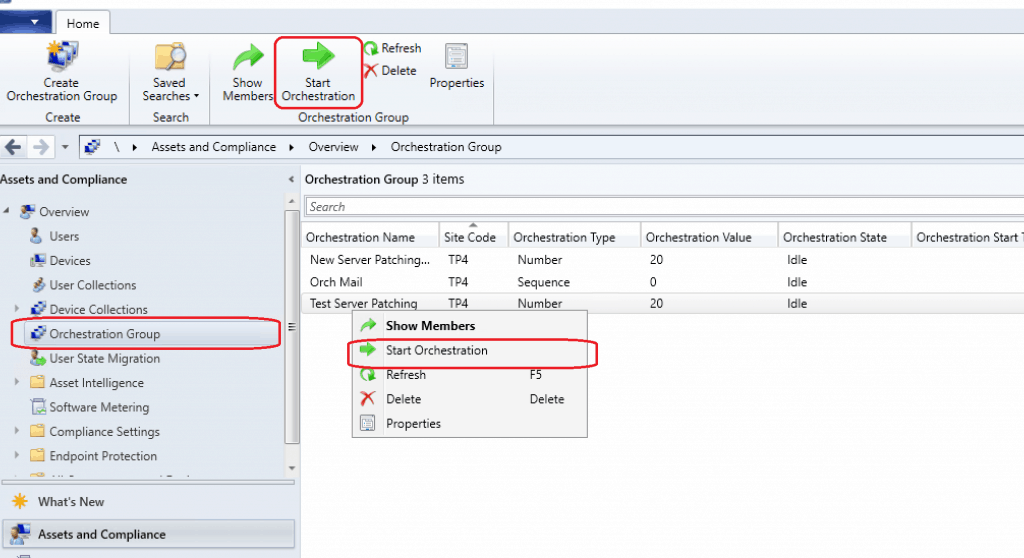Collapse the Overview tree node
The image size is (1024, 558).
pos(8,212)
